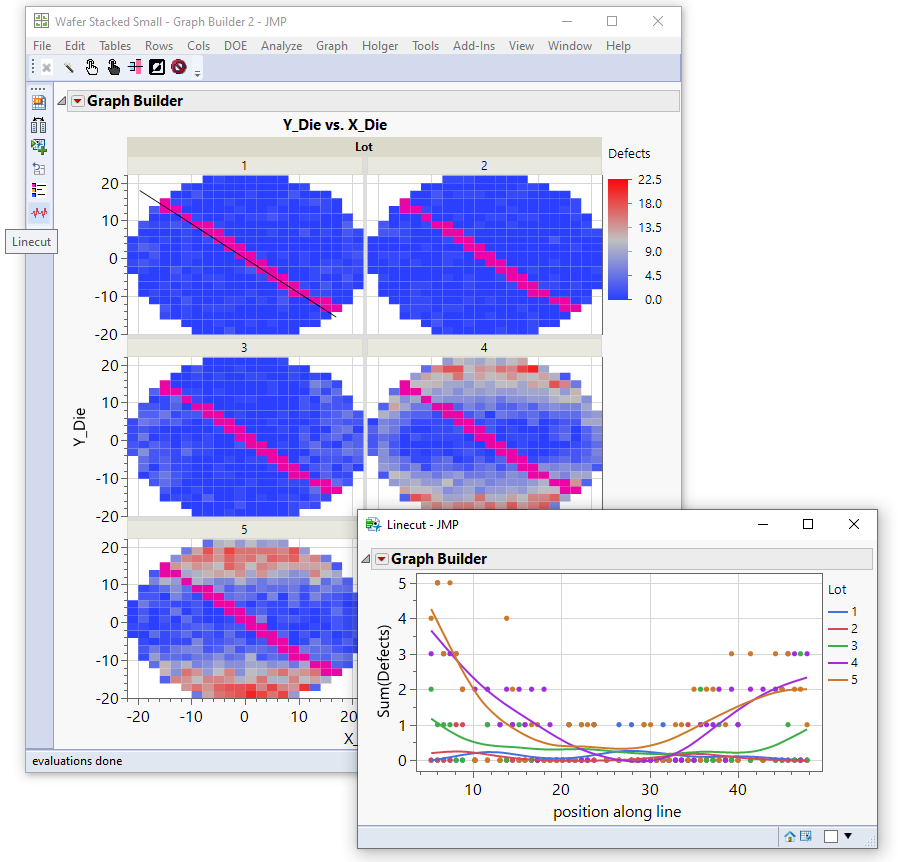Image resolution: width=898 pixels, height=862 pixels.
Task: Click the Linecut window title bar icon
Action: [x=373, y=524]
